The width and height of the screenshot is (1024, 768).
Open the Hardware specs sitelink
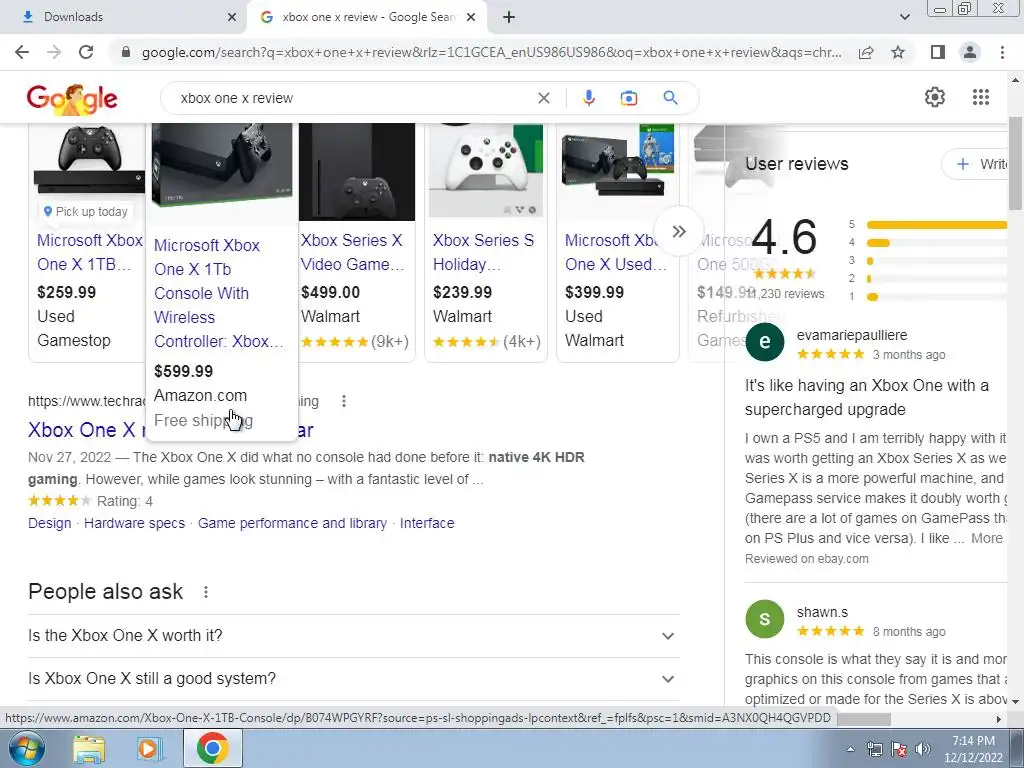click(x=135, y=523)
